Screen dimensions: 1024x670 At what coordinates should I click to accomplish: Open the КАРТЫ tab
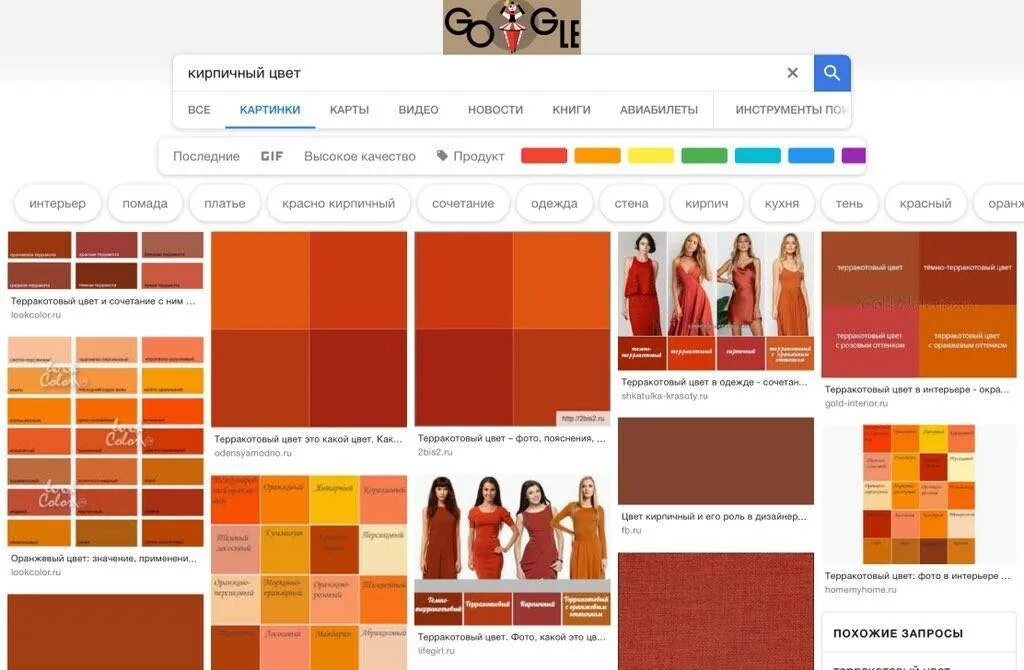pyautogui.click(x=349, y=110)
